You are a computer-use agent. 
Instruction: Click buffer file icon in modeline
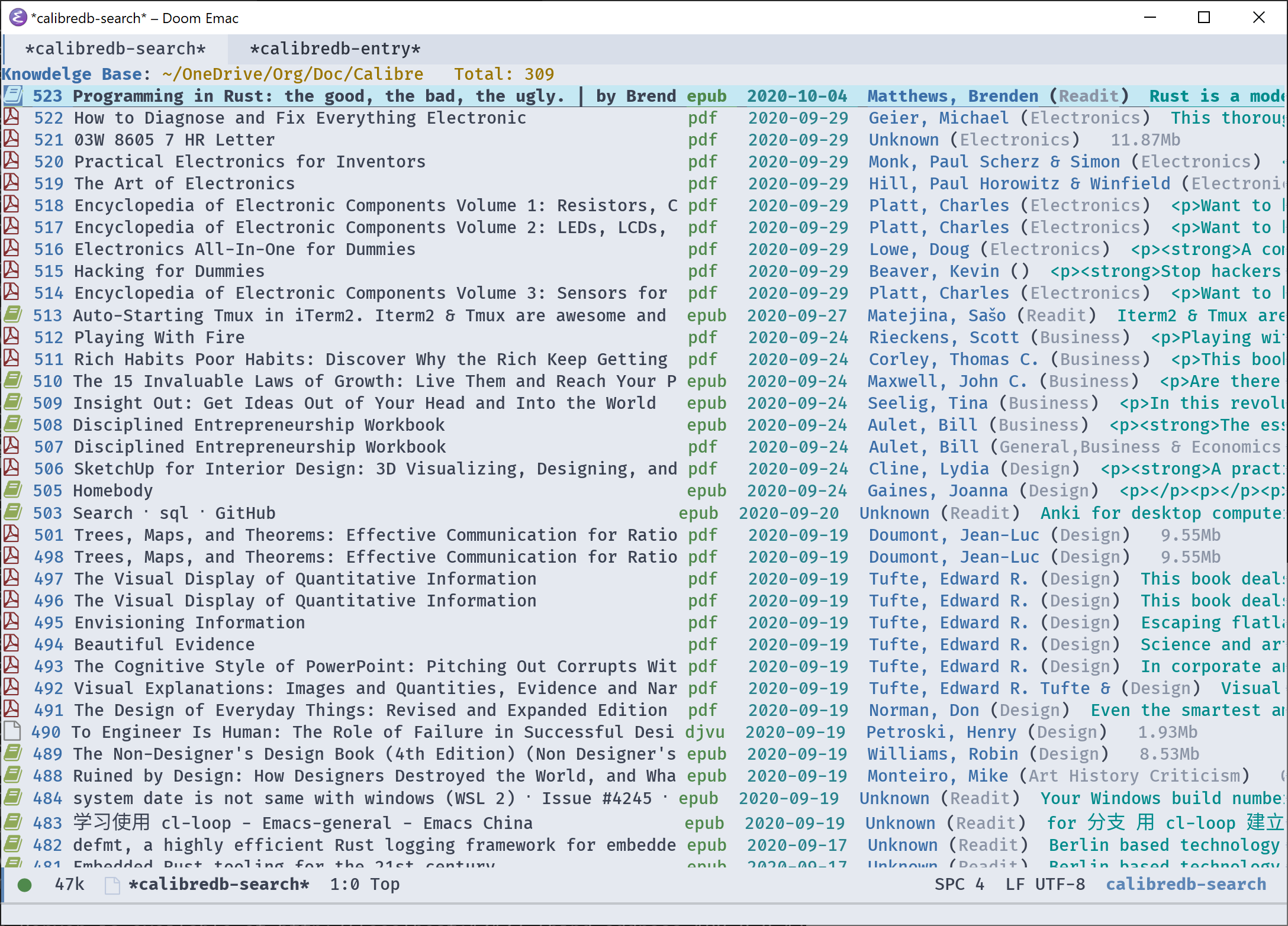pos(111,885)
